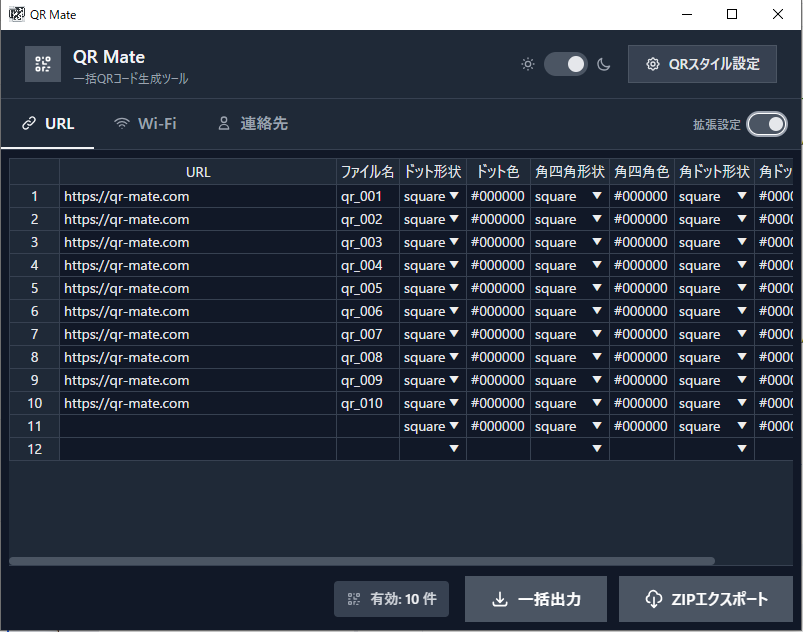The image size is (803, 632).
Task: Click the person icon beside 連絡先
Action: [x=224, y=124]
